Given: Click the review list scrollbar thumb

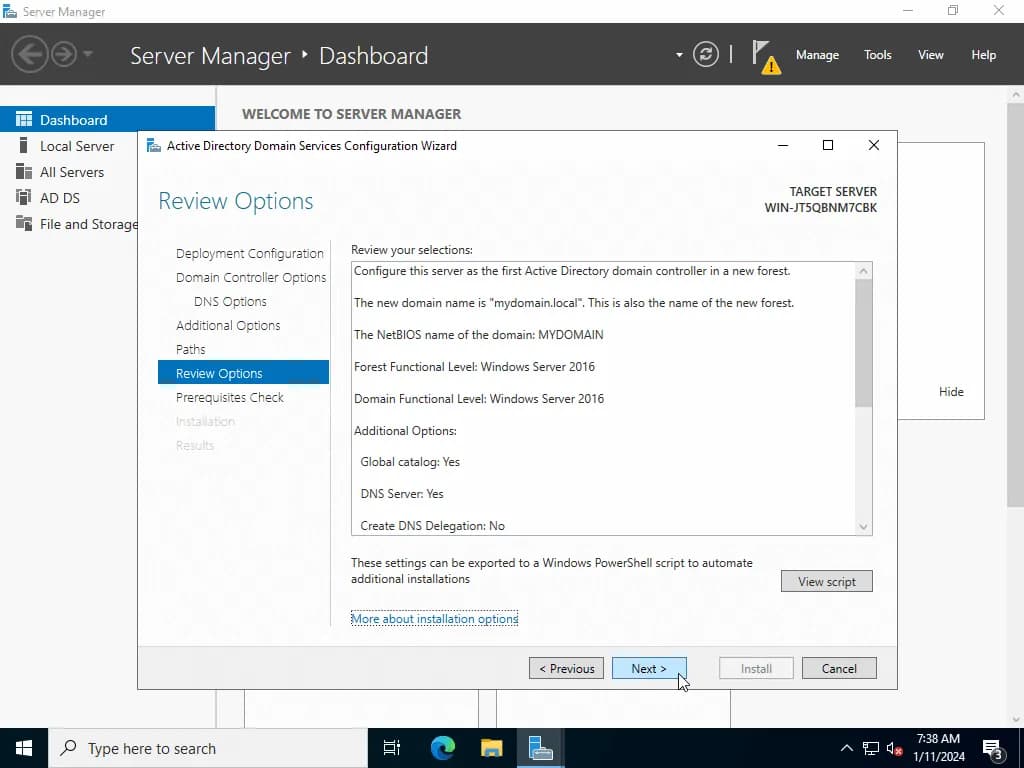Looking at the screenshot, I should coord(863,343).
